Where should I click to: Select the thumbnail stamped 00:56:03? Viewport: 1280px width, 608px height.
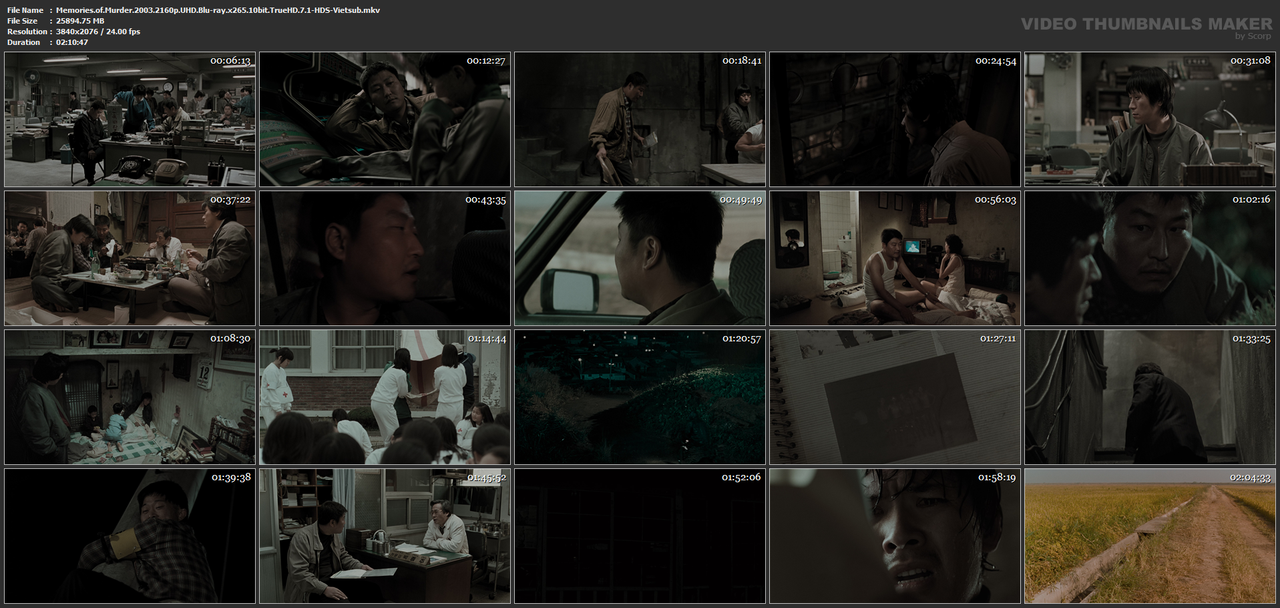pyautogui.click(x=895, y=258)
